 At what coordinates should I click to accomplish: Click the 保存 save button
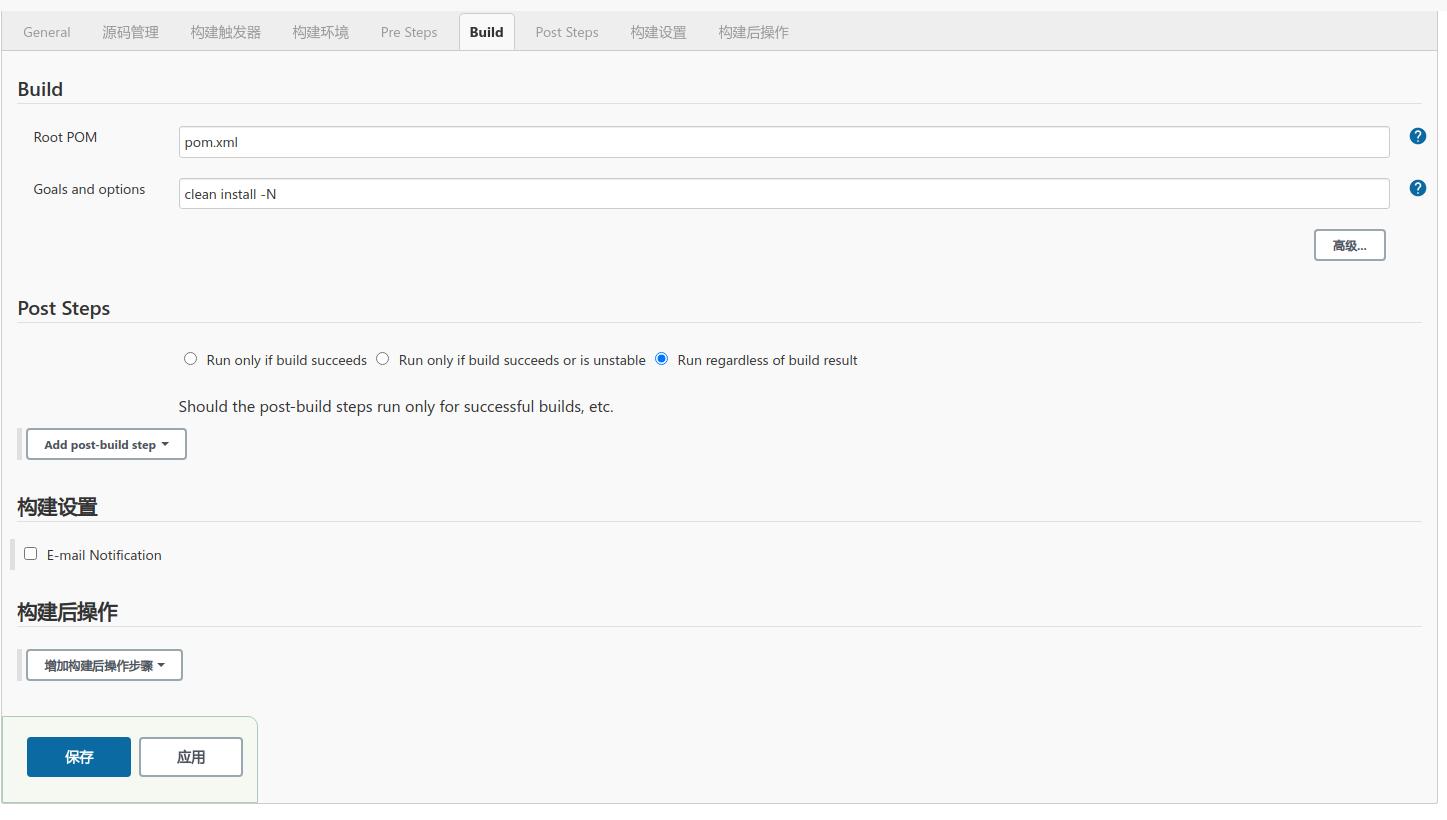tap(79, 757)
